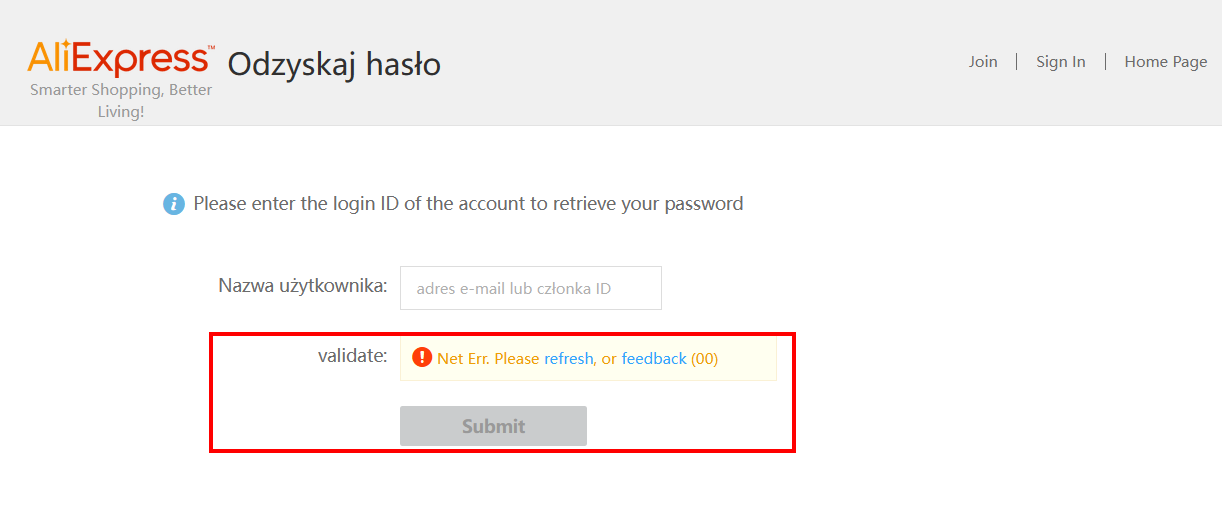This screenshot has height=517, width=1222.
Task: Open the feedback link
Action: point(654,358)
